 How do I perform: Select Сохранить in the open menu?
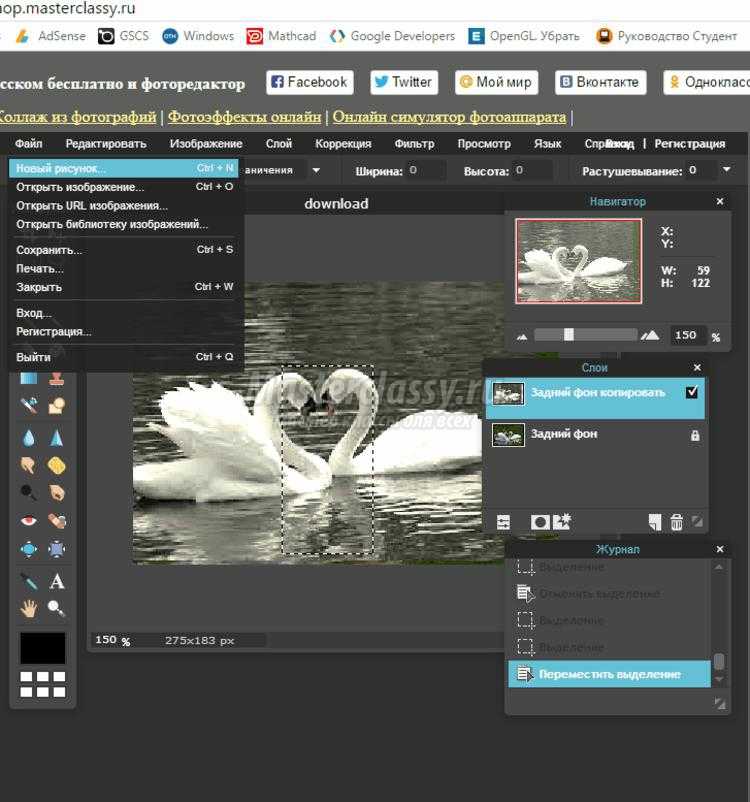[x=49, y=250]
